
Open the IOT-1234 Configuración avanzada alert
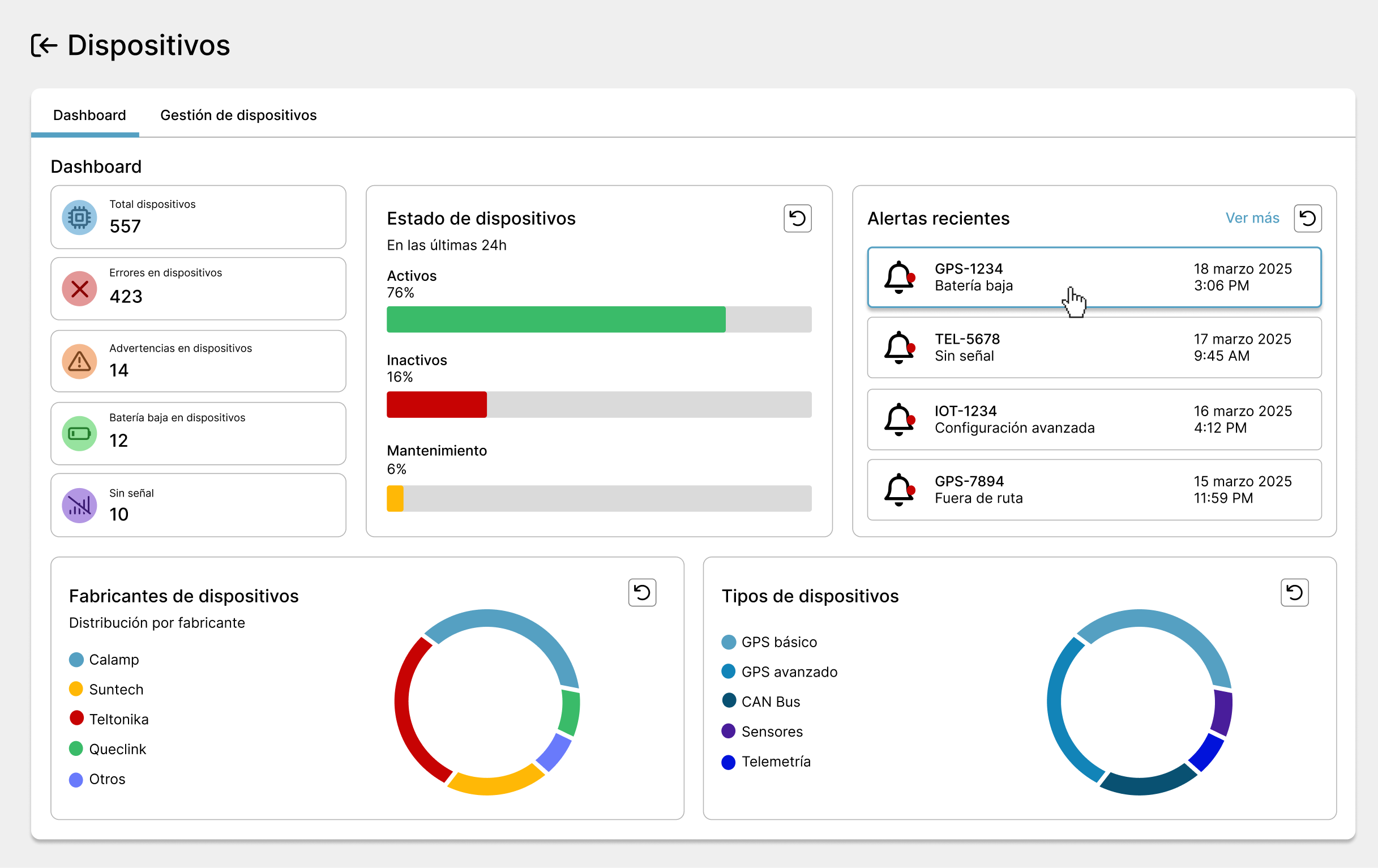tap(1093, 420)
